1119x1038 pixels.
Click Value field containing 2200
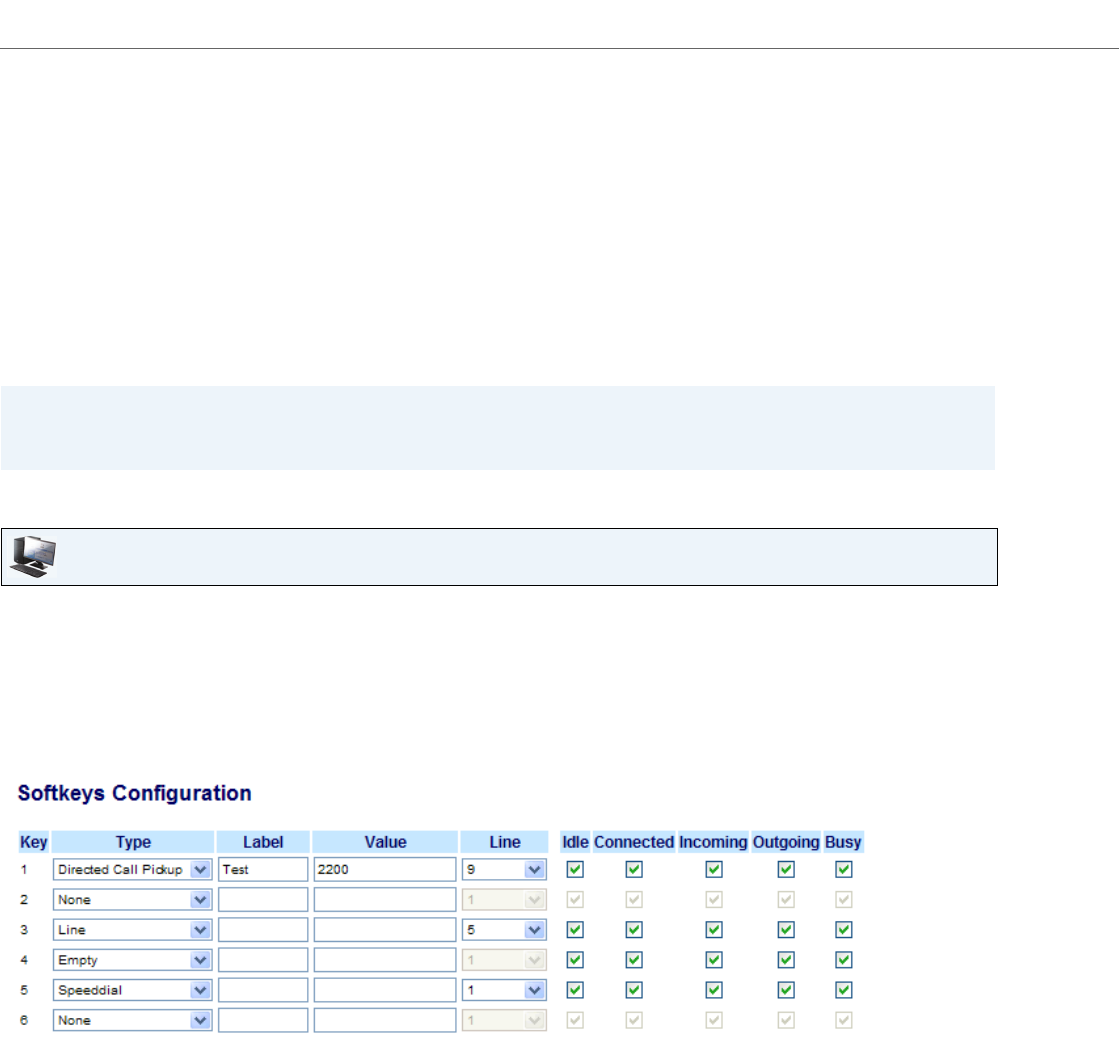(384, 870)
